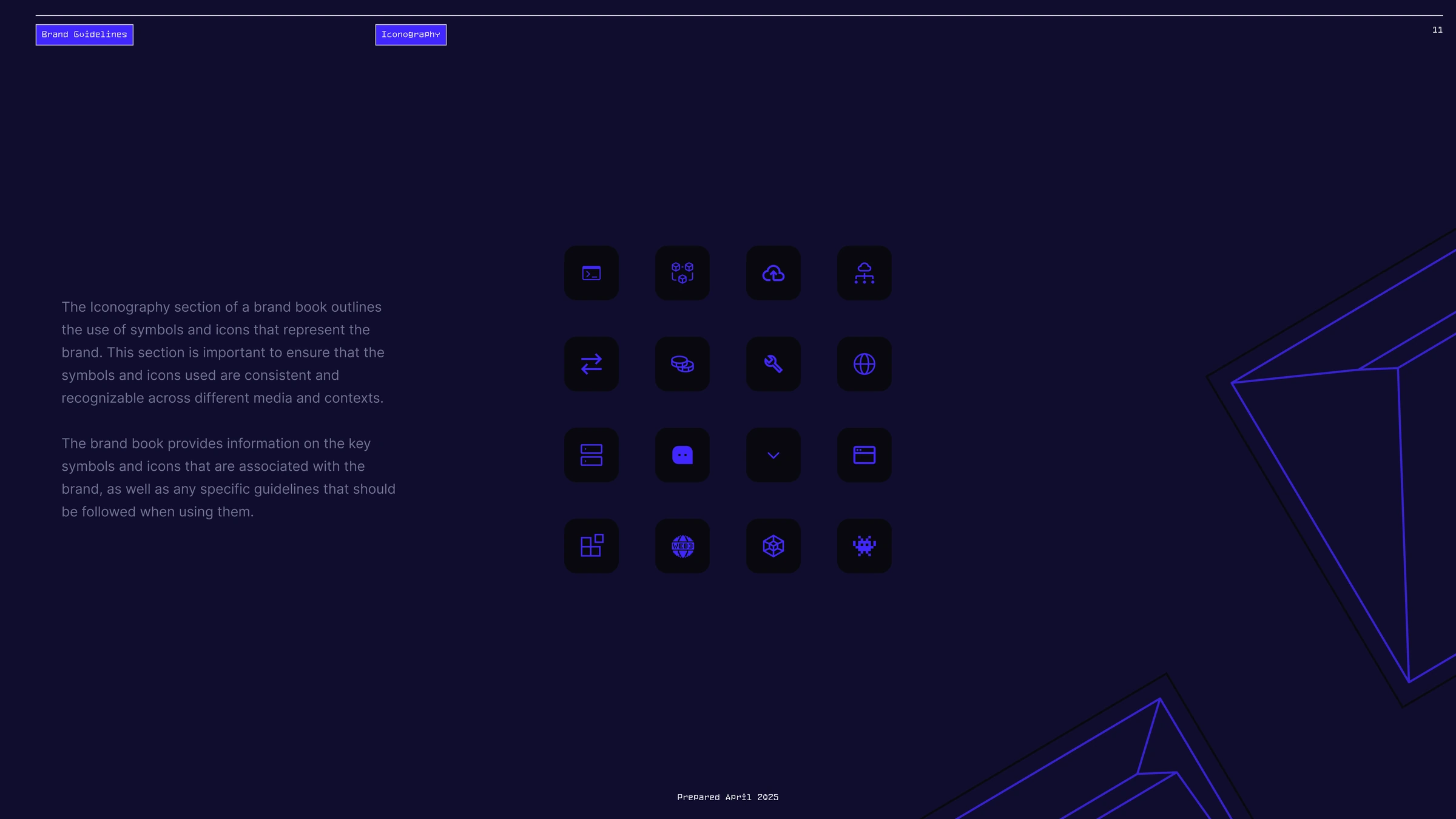
Task: Click the grid squares dashboard icon
Action: pos(591,546)
